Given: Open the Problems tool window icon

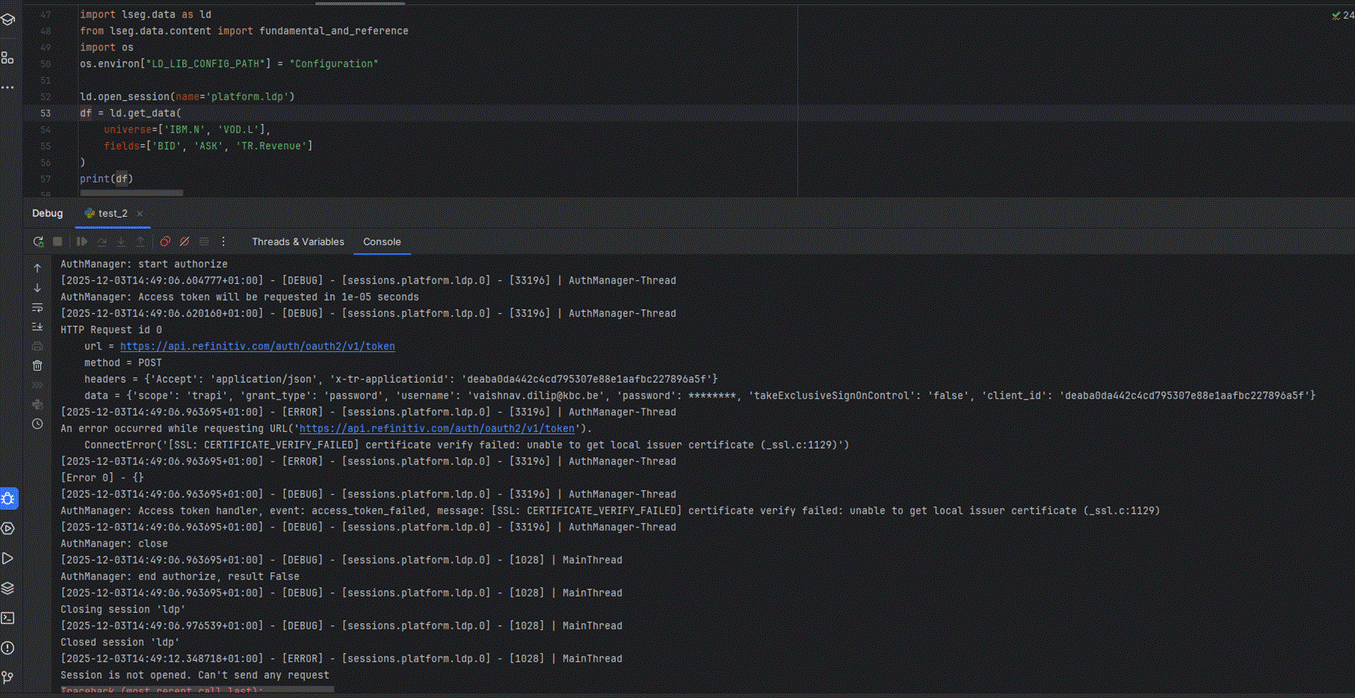Looking at the screenshot, I should [x=8, y=648].
